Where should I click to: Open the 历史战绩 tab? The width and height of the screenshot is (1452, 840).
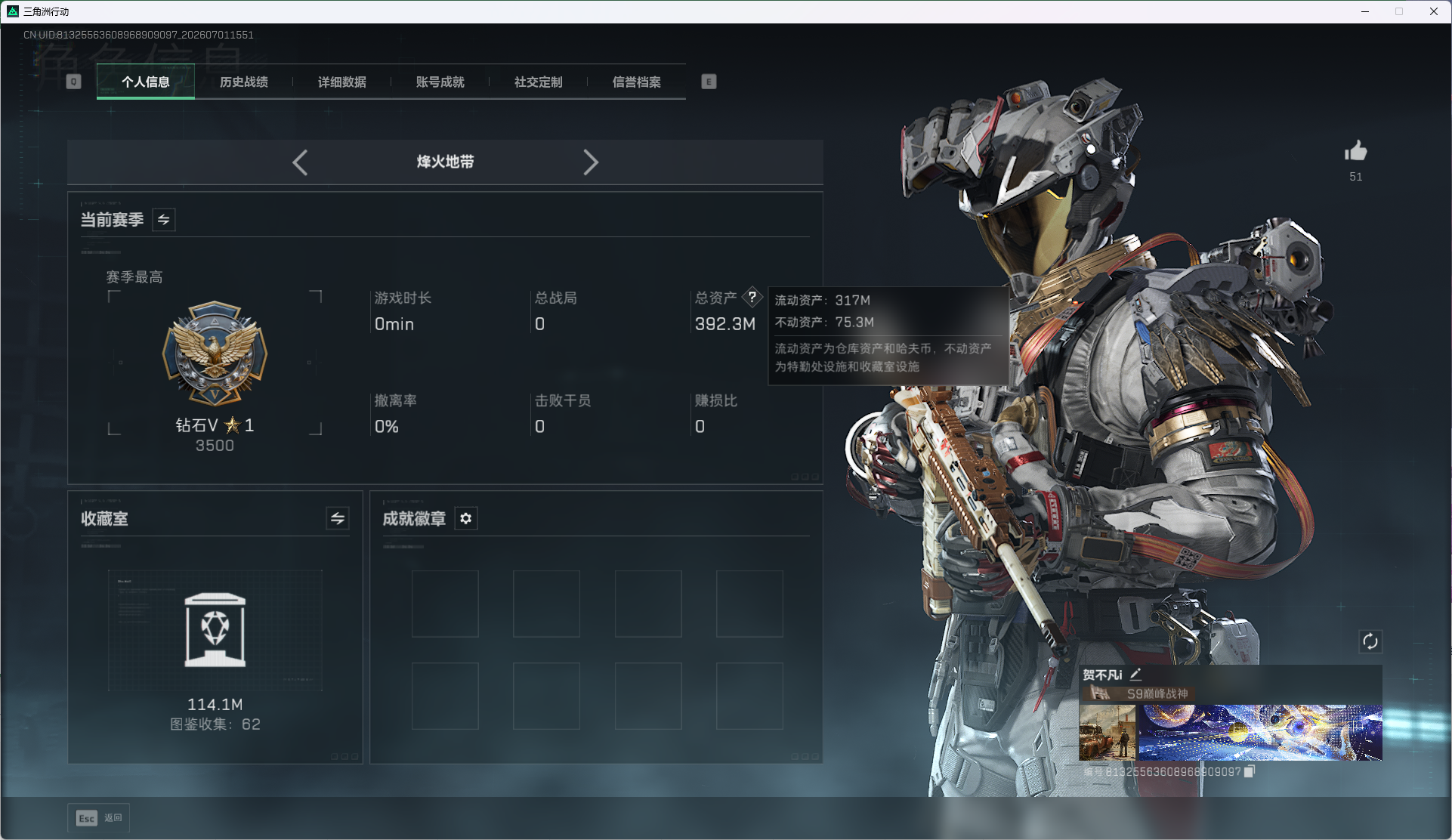[x=244, y=82]
